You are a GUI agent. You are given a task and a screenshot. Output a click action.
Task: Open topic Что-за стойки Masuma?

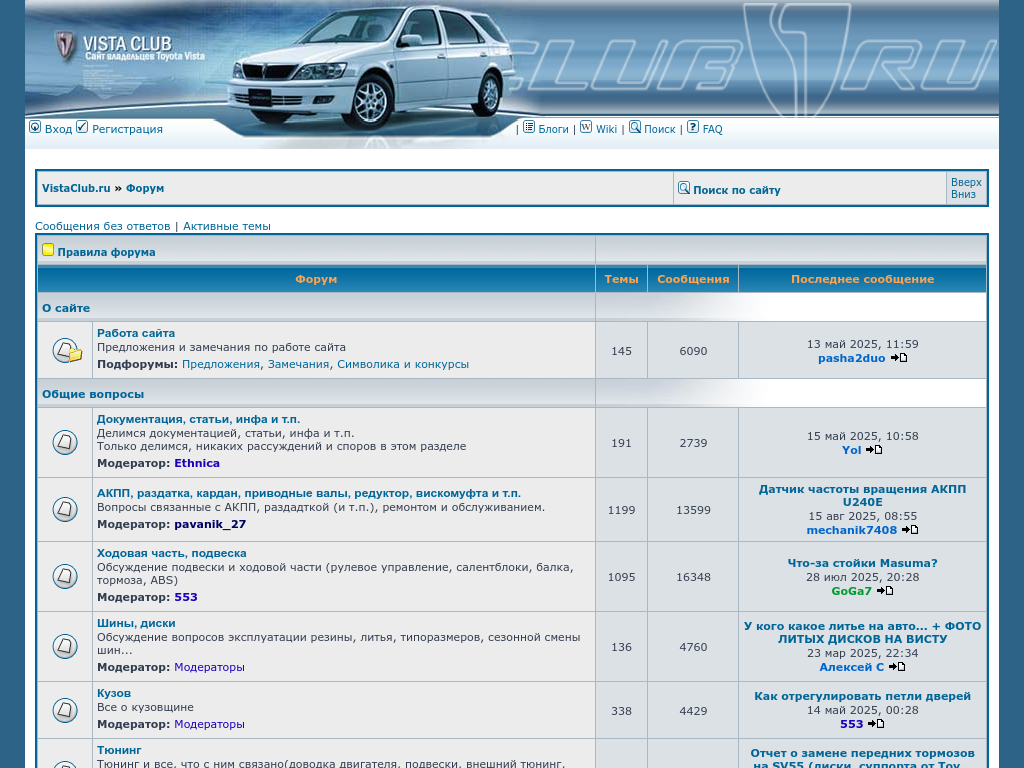click(x=862, y=563)
